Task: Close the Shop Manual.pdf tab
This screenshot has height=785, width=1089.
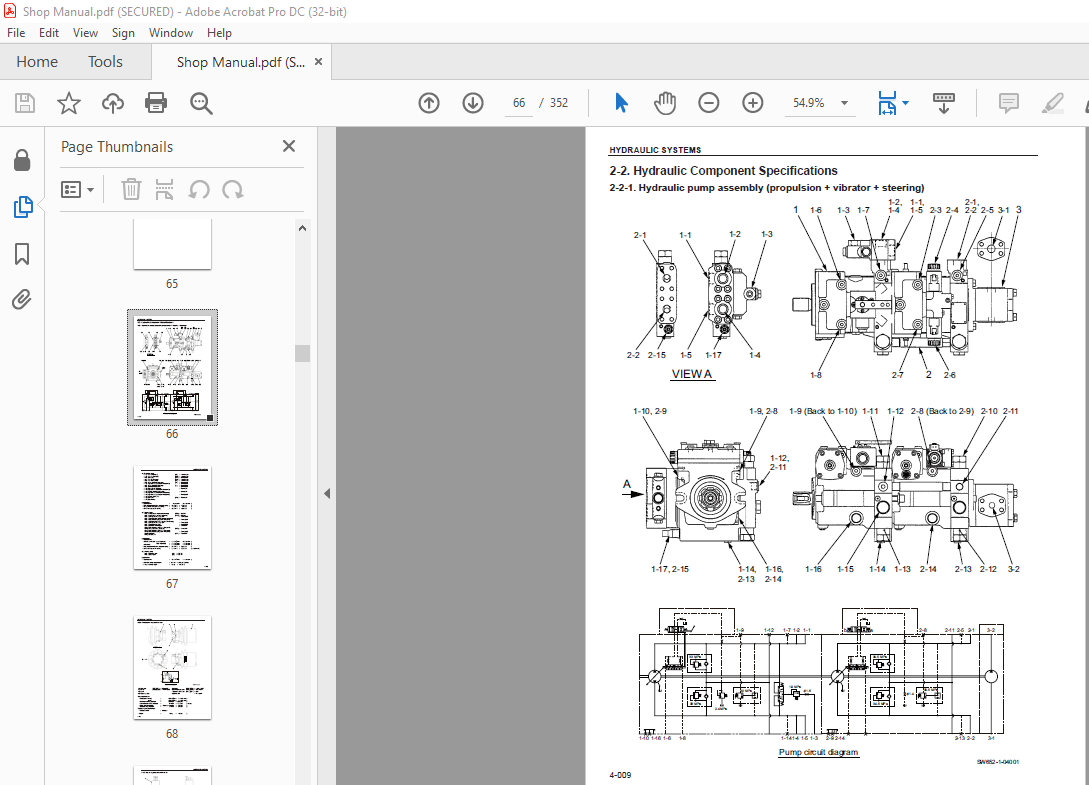Action: click(x=318, y=62)
